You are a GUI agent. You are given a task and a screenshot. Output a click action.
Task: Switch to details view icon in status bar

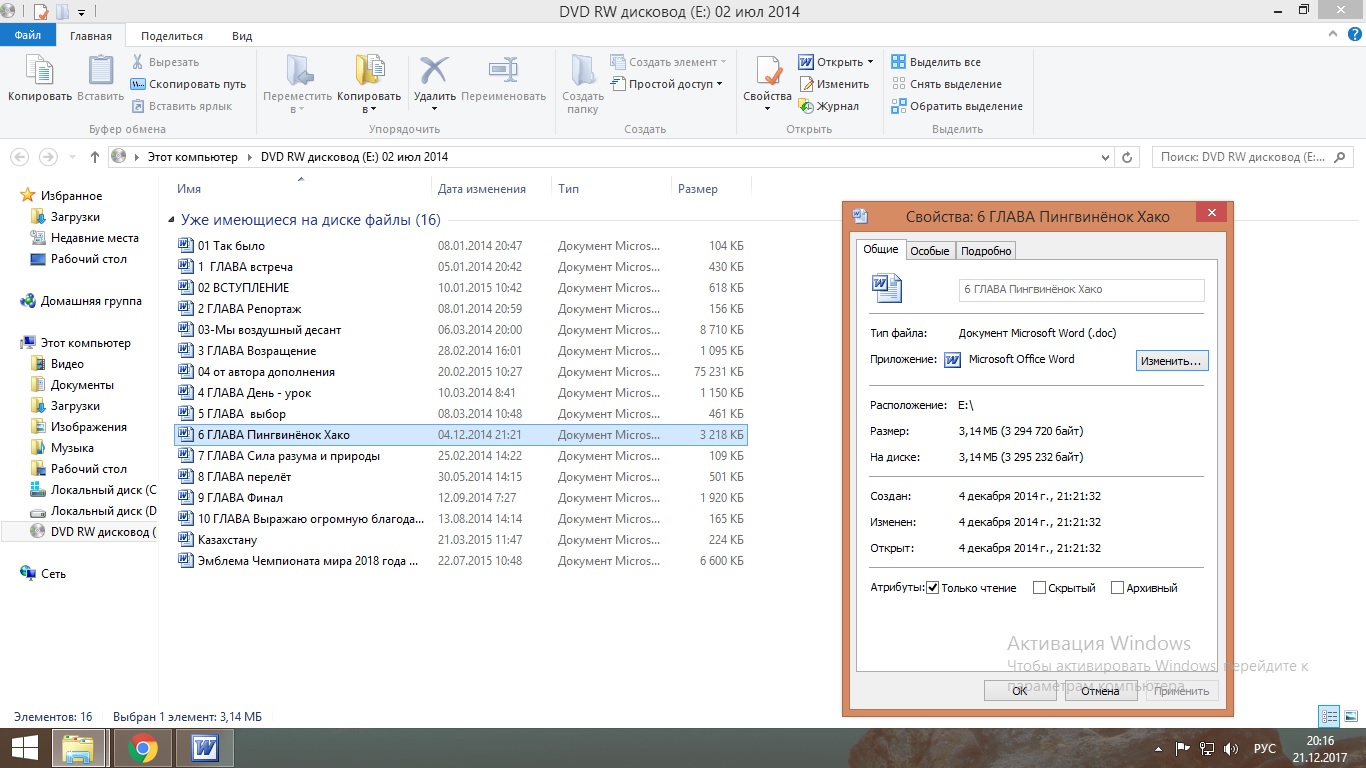1329,716
